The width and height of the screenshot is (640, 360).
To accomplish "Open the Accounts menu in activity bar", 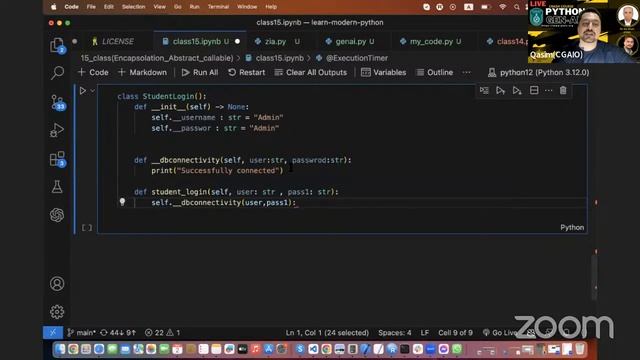I will coord(57,284).
